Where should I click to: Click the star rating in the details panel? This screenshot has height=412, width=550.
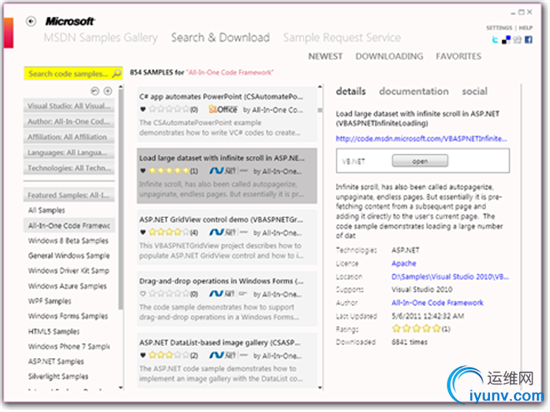416,329
